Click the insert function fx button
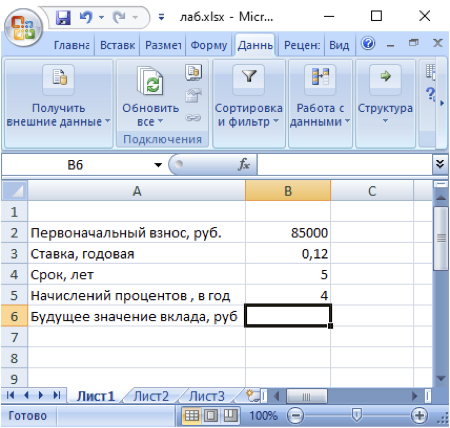Image resolution: width=450 pixels, height=428 pixels. pos(244,164)
